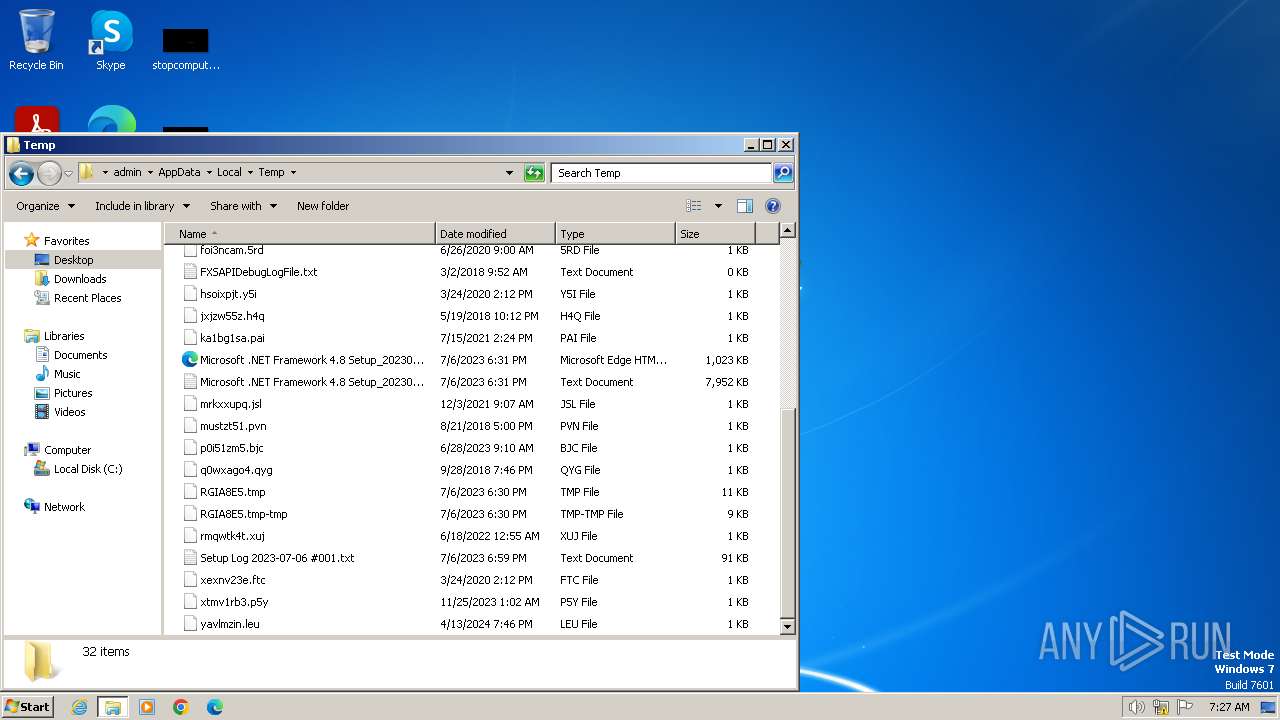
Task: Go back with the Explorer back arrow
Action: [21, 173]
